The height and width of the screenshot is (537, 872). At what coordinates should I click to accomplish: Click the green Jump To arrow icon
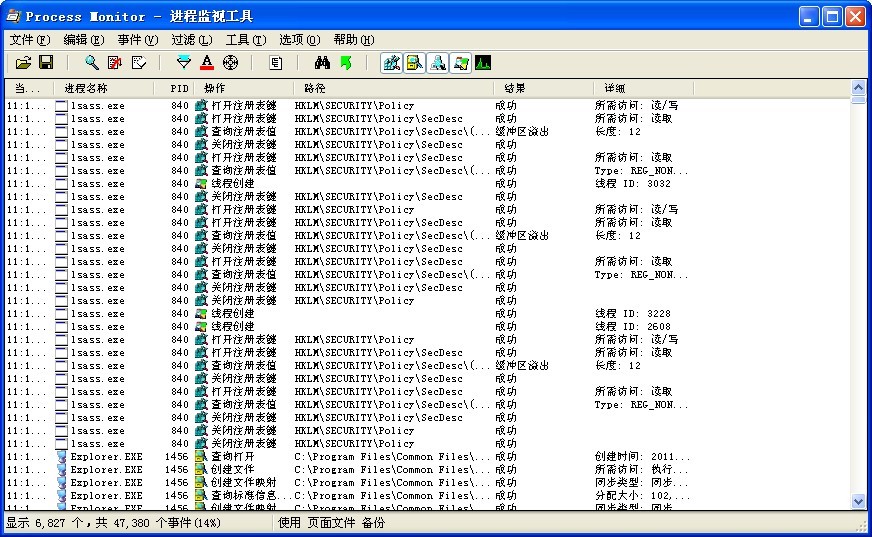(x=345, y=63)
